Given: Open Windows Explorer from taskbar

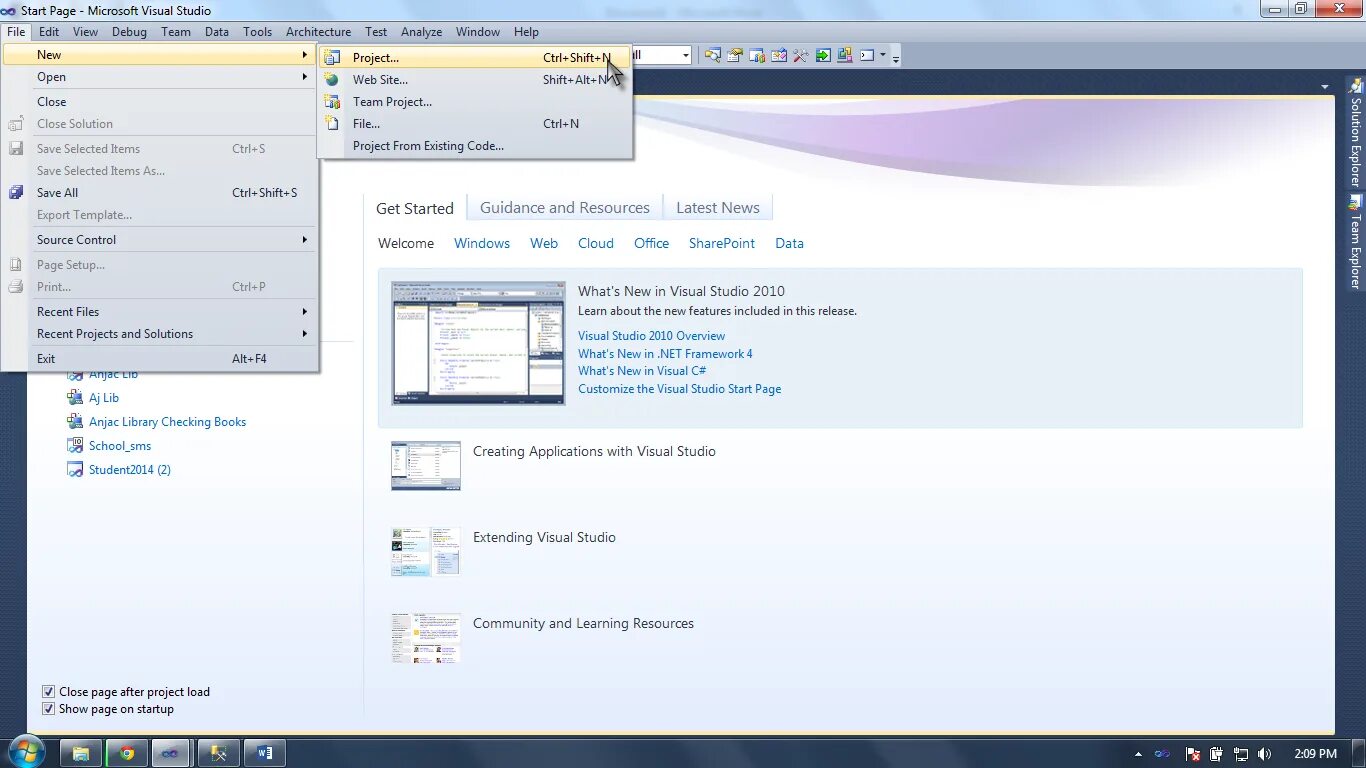Looking at the screenshot, I should pyautogui.click(x=81, y=753).
